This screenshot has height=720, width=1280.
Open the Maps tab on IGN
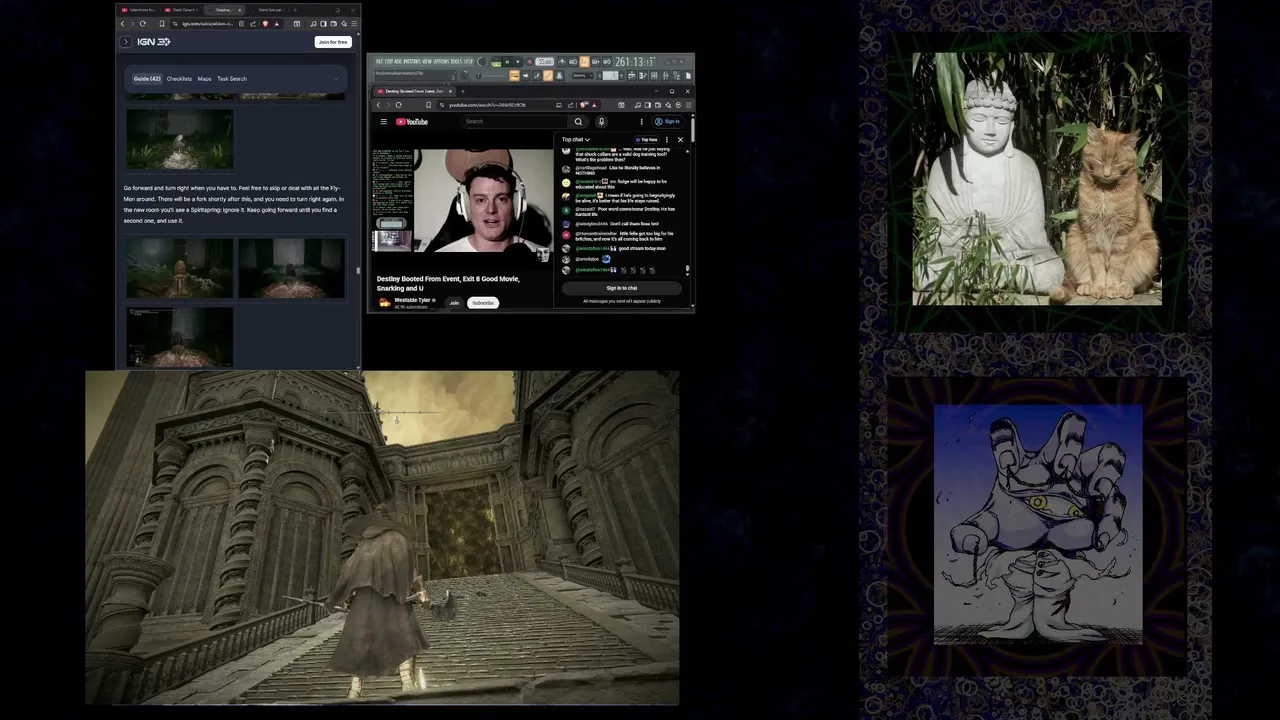[204, 79]
